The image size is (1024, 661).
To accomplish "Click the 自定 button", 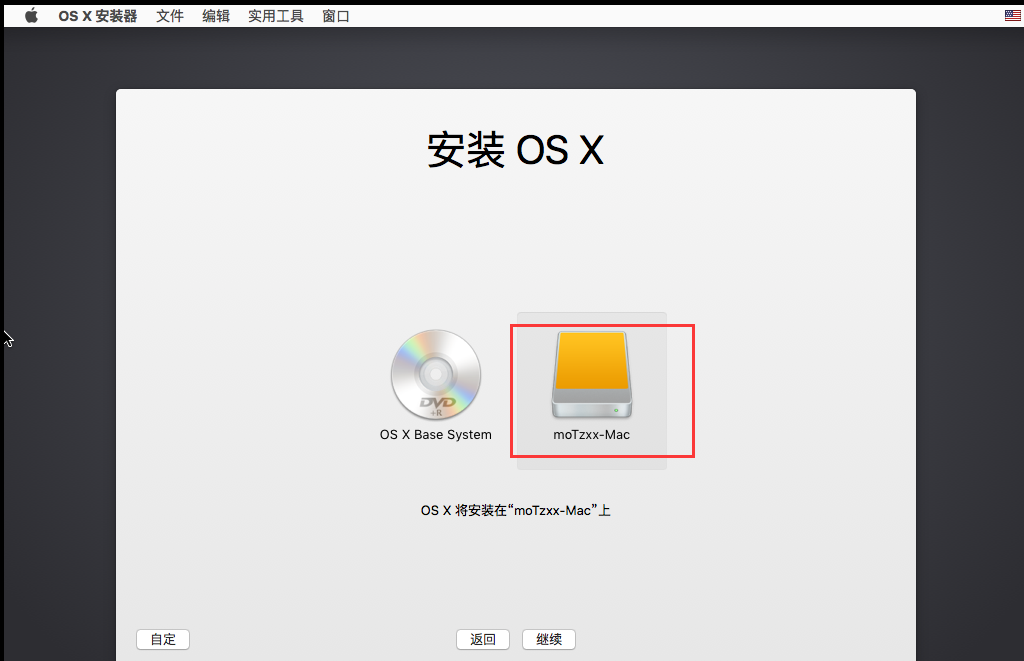I will click(163, 639).
